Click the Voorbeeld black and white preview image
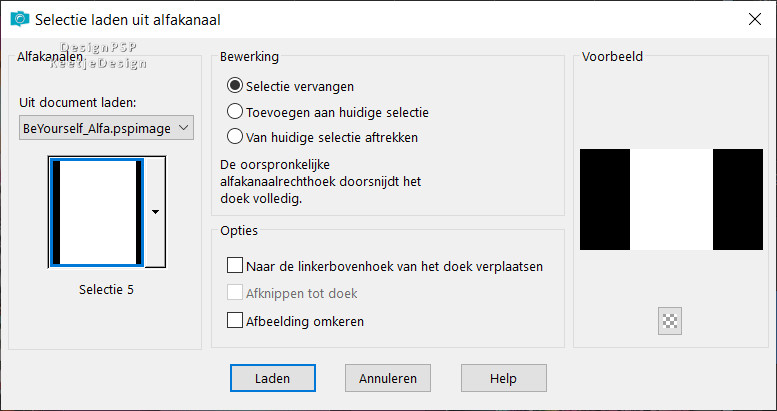The height and width of the screenshot is (411, 777). click(671, 199)
